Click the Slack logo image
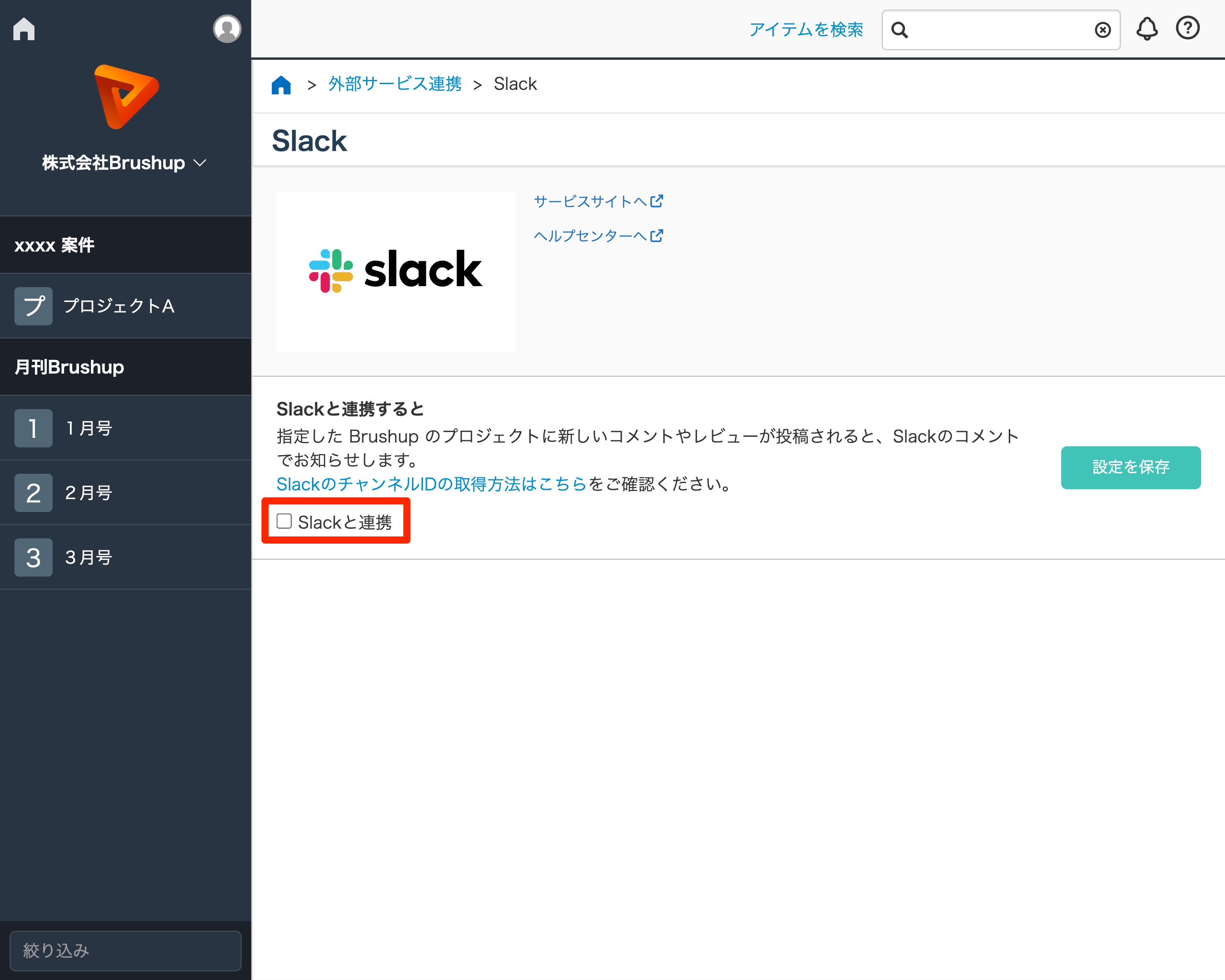Image resolution: width=1225 pixels, height=980 pixels. tap(395, 271)
